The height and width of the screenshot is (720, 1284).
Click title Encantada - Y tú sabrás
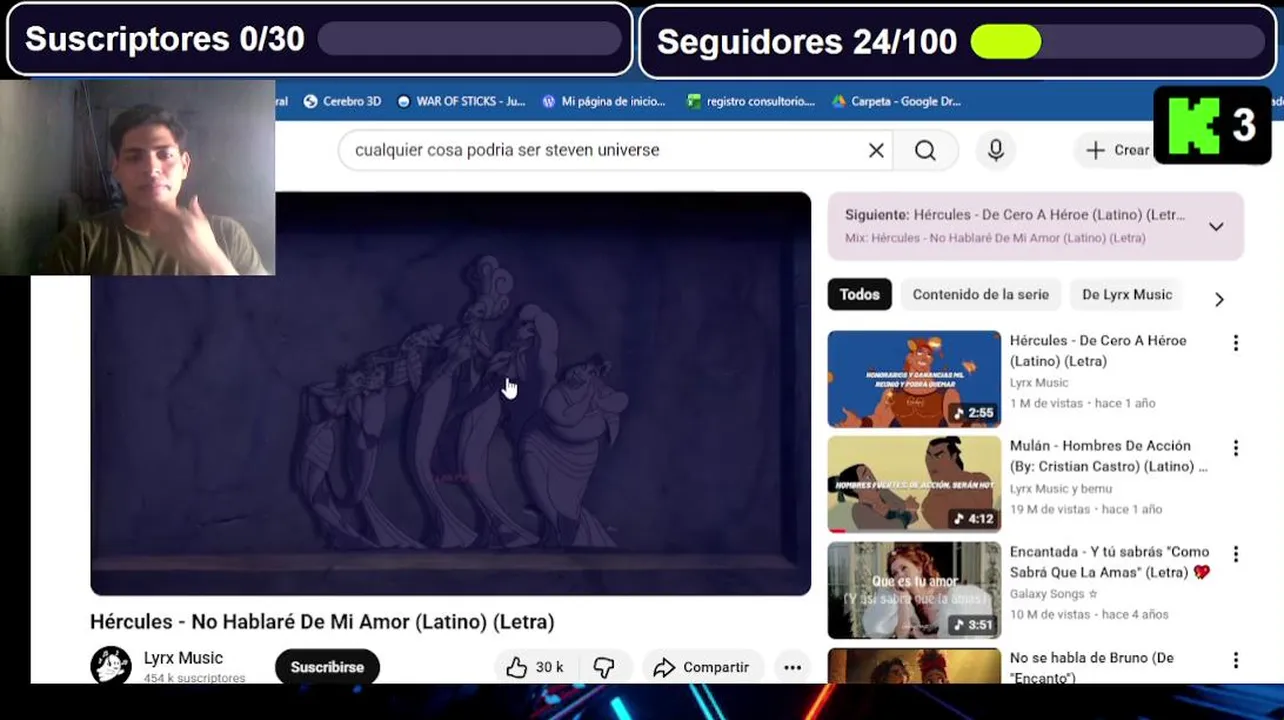click(x=1110, y=562)
